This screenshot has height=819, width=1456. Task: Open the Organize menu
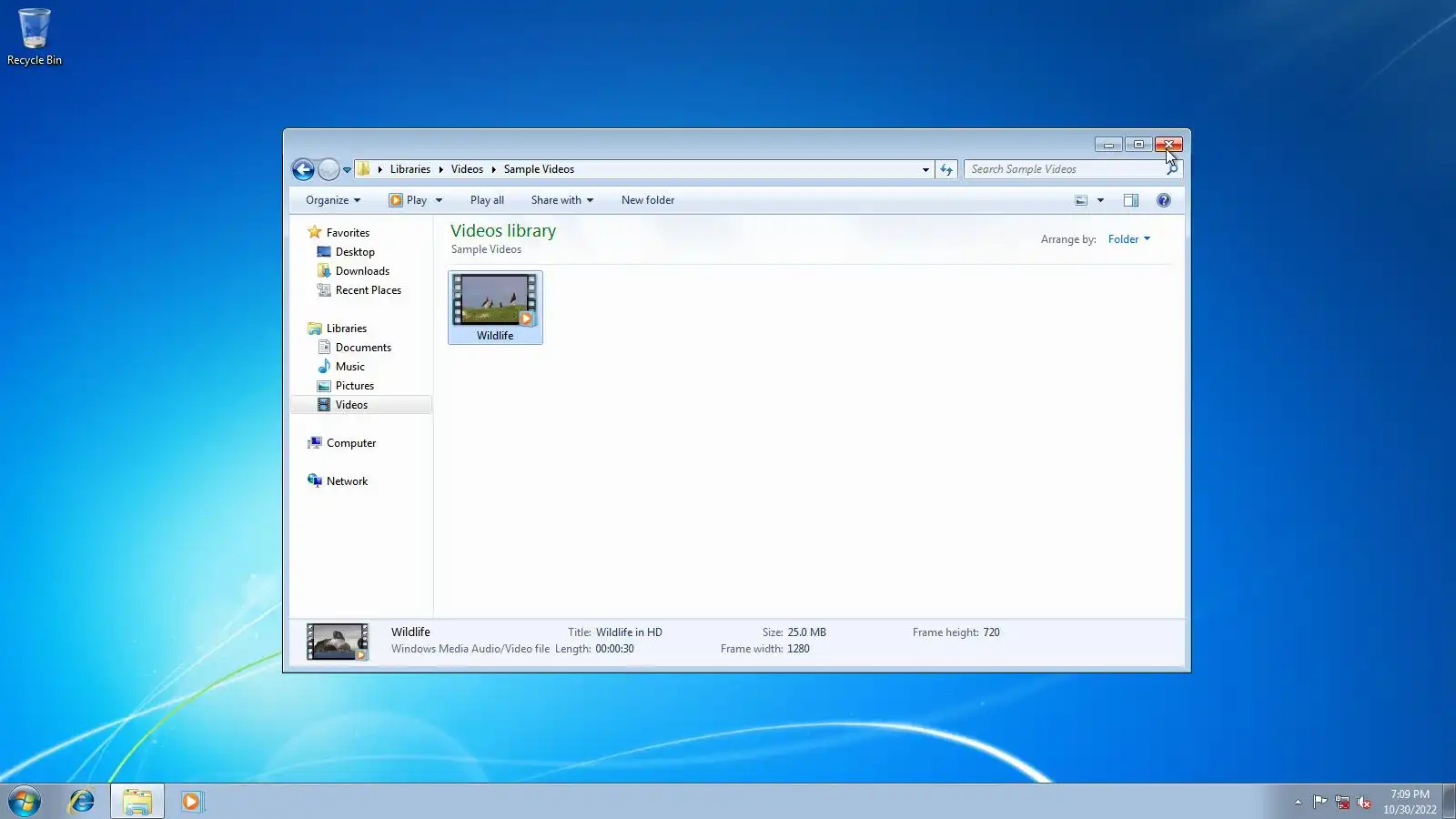[333, 200]
